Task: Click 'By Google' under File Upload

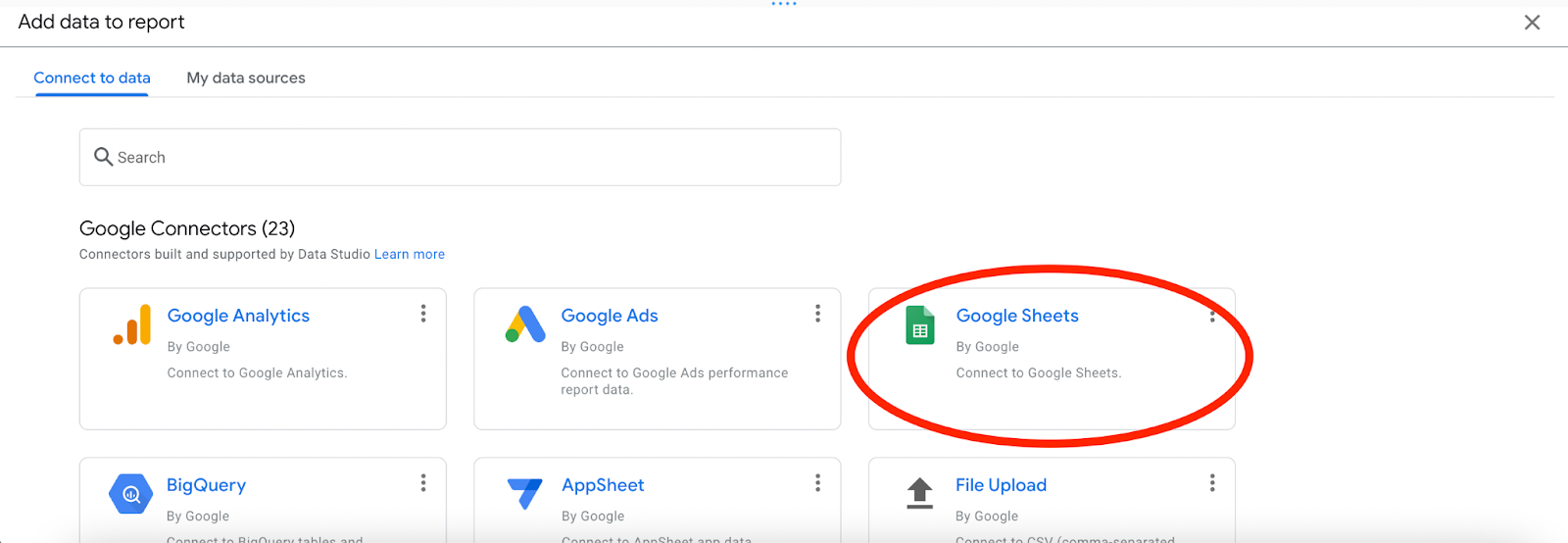Action: pyautogui.click(x=987, y=517)
